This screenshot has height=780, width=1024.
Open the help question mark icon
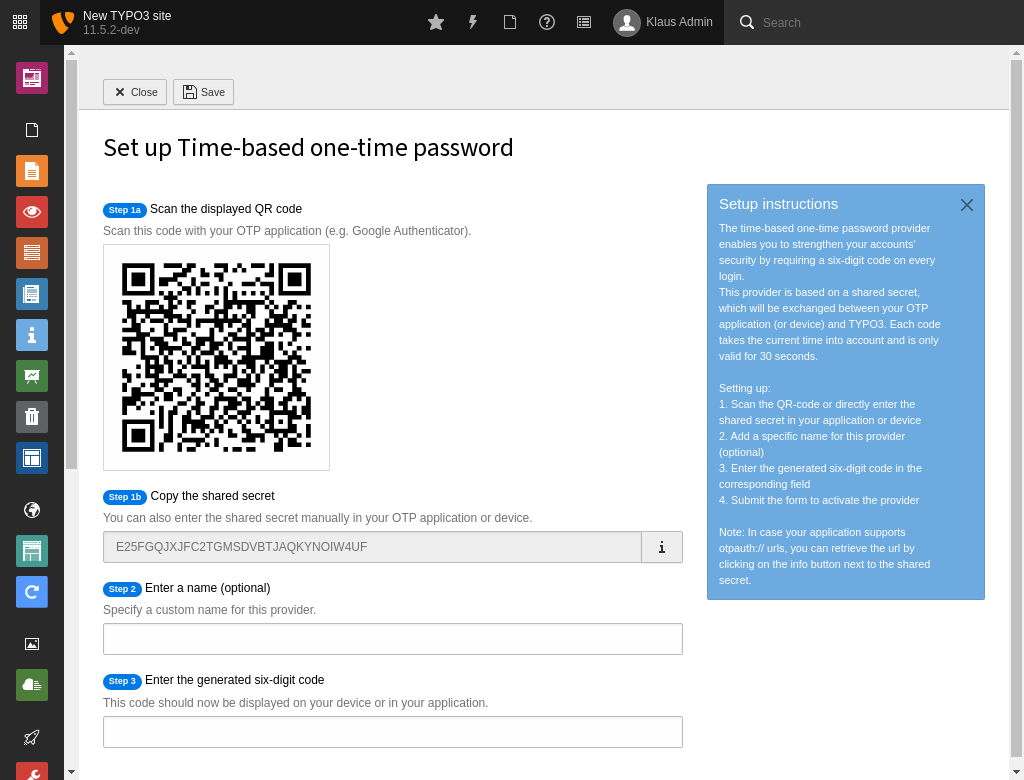click(x=547, y=22)
